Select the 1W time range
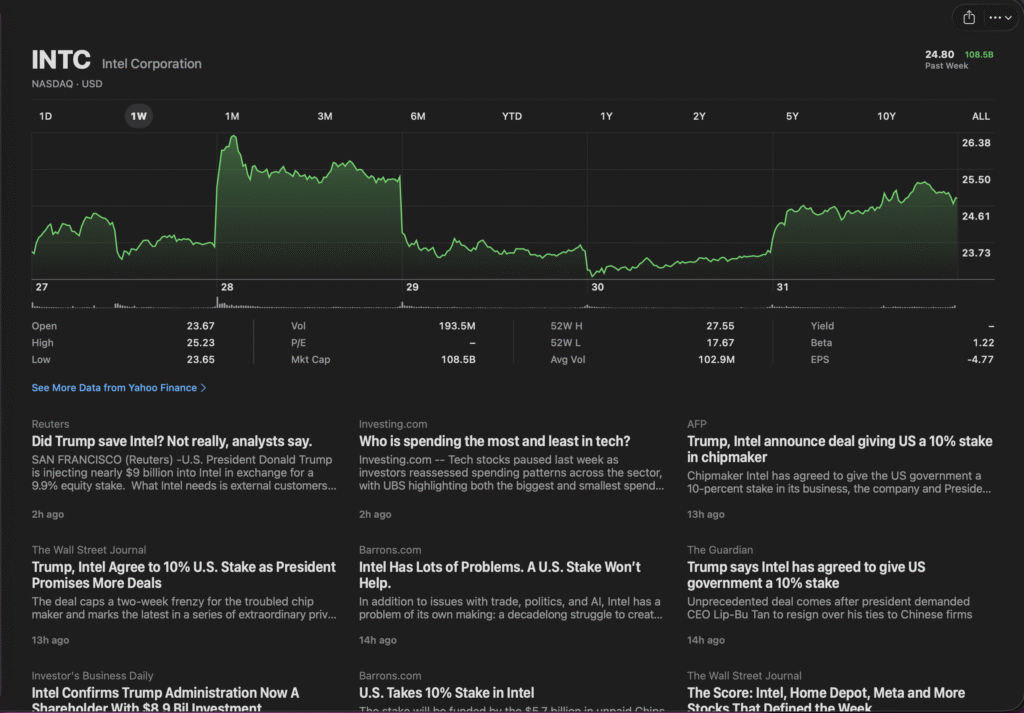The image size is (1024, 713). pos(138,116)
